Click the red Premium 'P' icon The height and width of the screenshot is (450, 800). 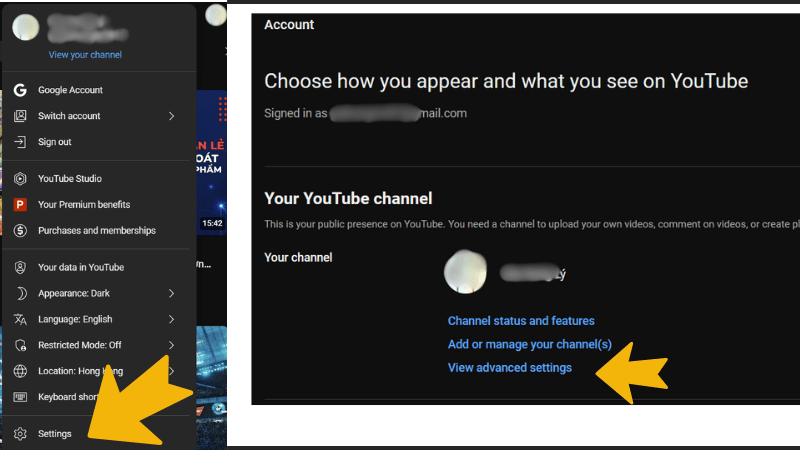pos(20,205)
